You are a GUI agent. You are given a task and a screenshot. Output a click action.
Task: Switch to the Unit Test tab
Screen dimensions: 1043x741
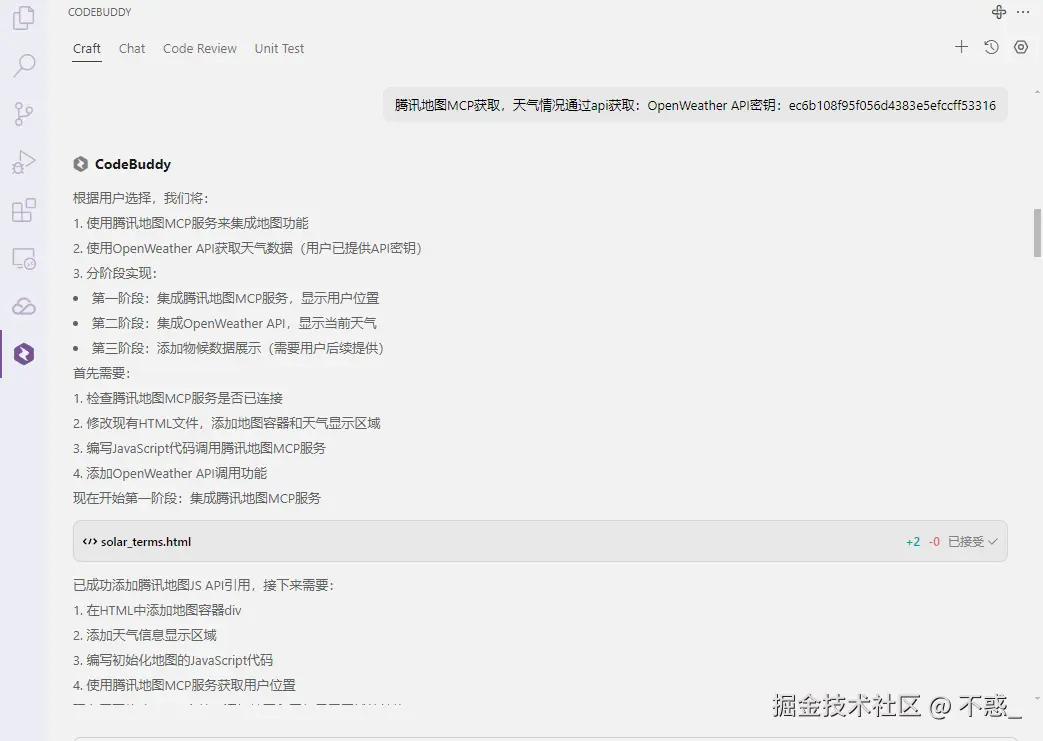[x=279, y=49]
